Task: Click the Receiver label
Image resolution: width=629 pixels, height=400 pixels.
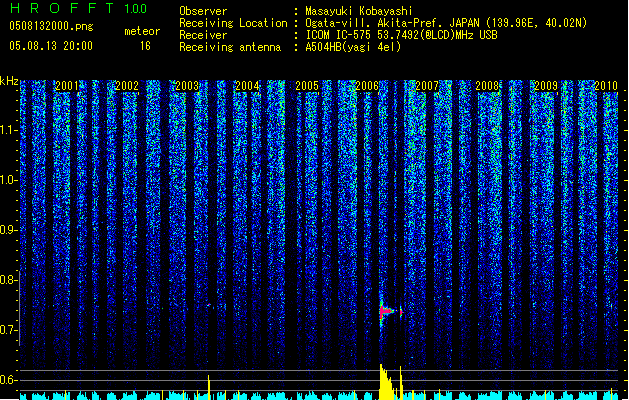Action: tap(203, 35)
